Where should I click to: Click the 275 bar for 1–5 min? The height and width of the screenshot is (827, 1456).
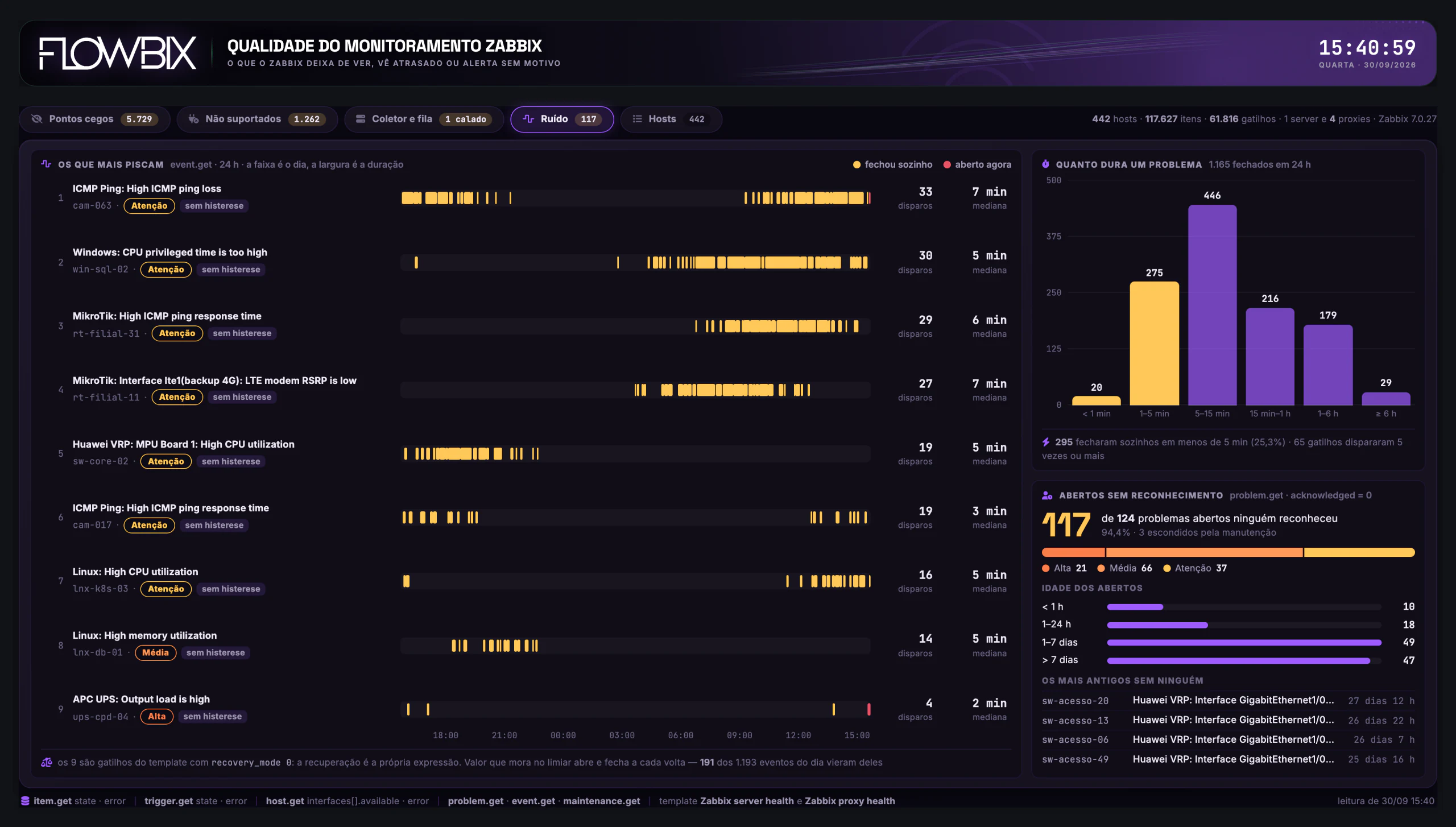click(1154, 343)
